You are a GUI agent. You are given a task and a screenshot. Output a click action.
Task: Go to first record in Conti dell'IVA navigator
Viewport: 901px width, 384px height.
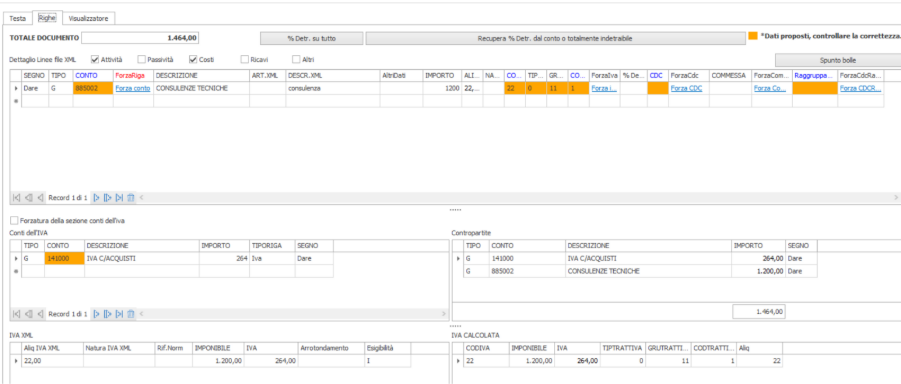(x=17, y=314)
